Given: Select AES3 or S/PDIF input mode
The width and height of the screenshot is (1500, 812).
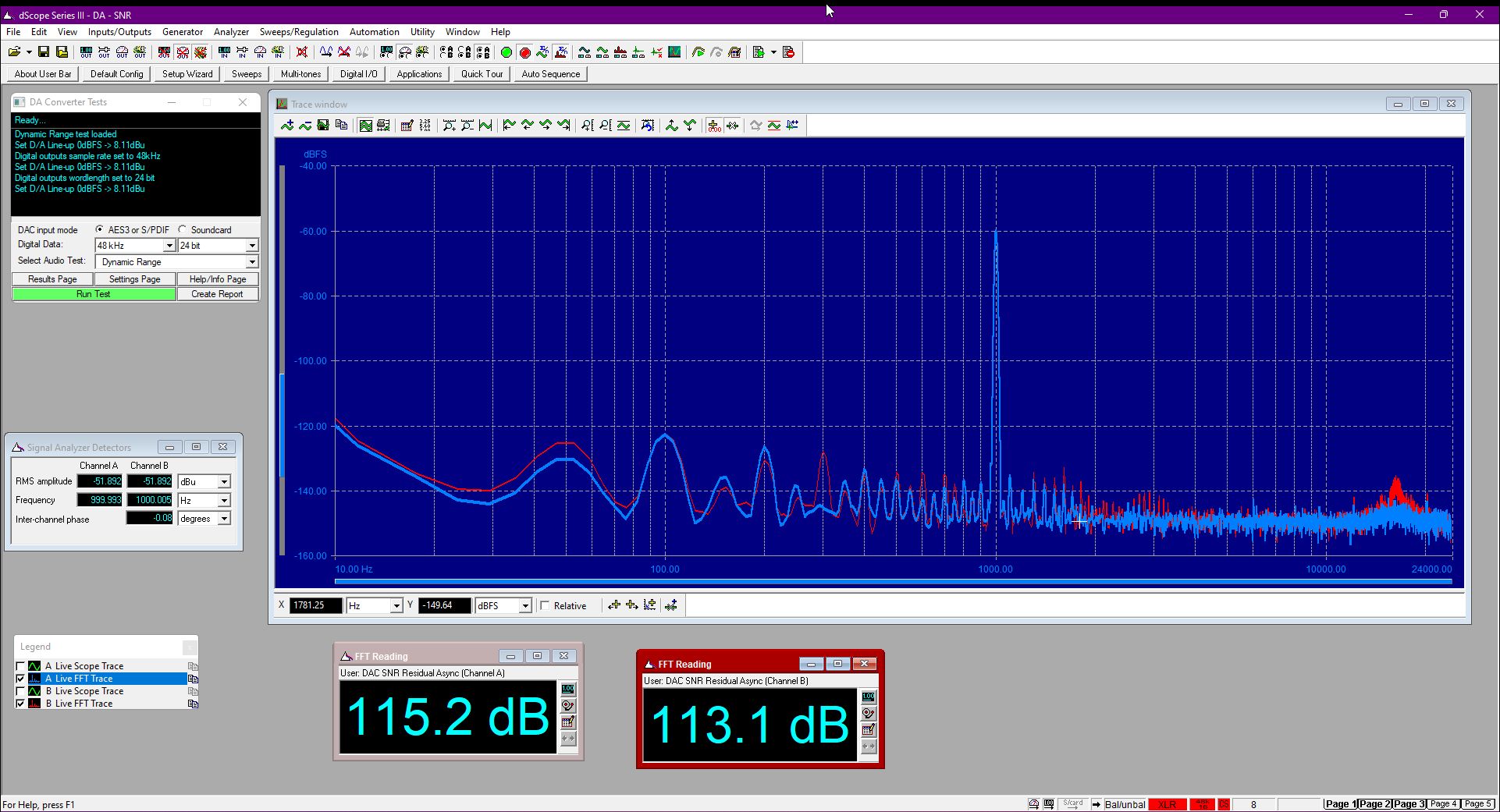Looking at the screenshot, I should [99, 229].
